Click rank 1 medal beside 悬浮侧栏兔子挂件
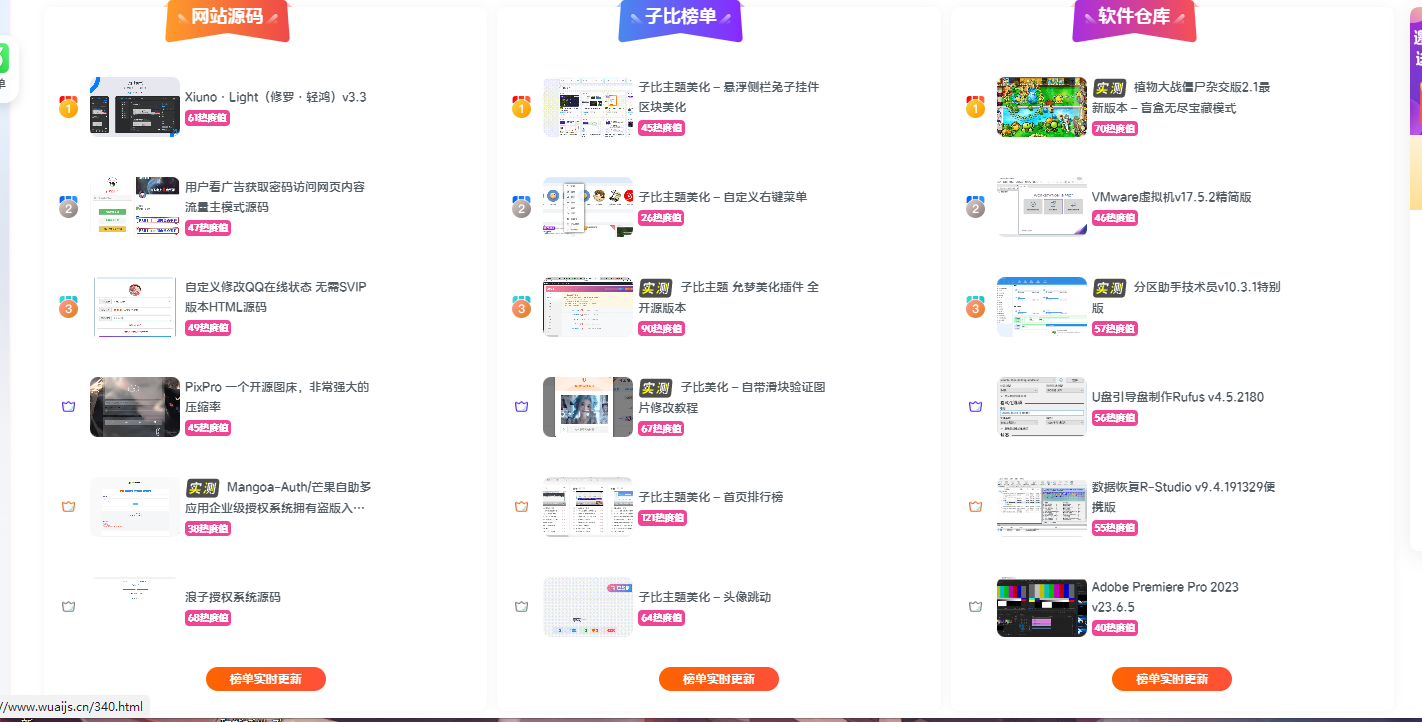This screenshot has height=722, width=1422. point(521,106)
